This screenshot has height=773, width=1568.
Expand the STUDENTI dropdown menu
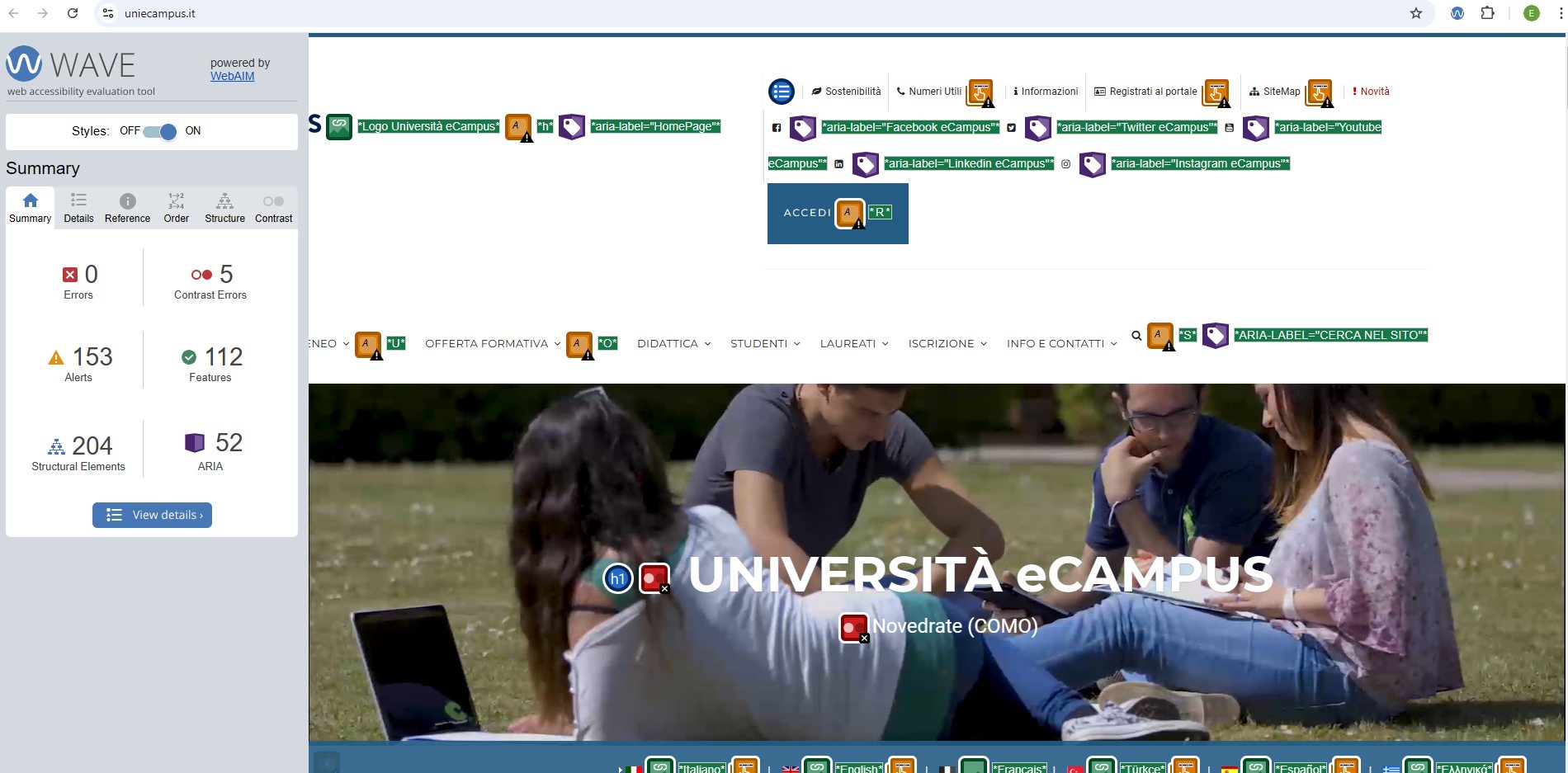(765, 344)
